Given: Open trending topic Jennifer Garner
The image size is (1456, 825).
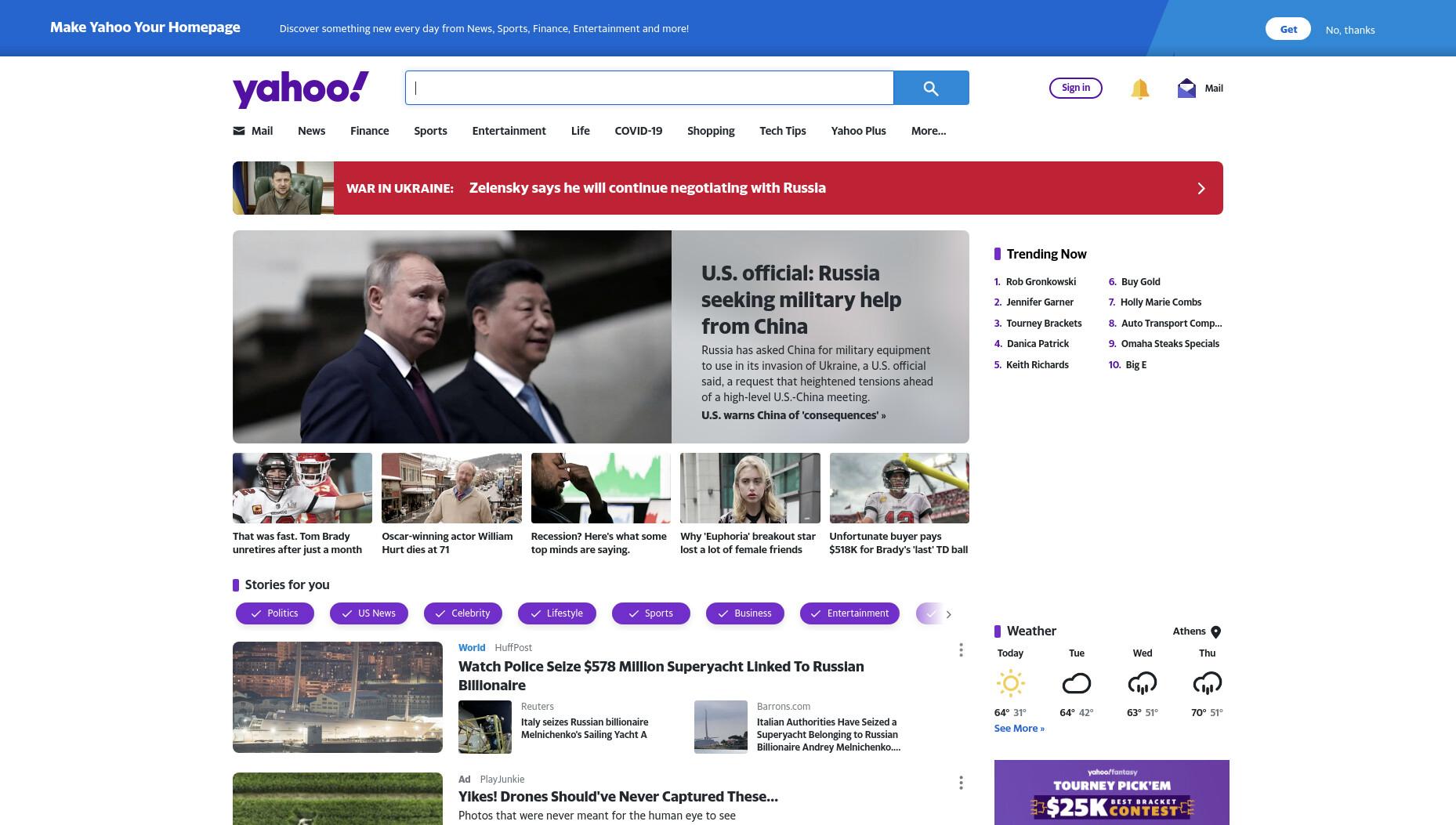Looking at the screenshot, I should (x=1039, y=302).
